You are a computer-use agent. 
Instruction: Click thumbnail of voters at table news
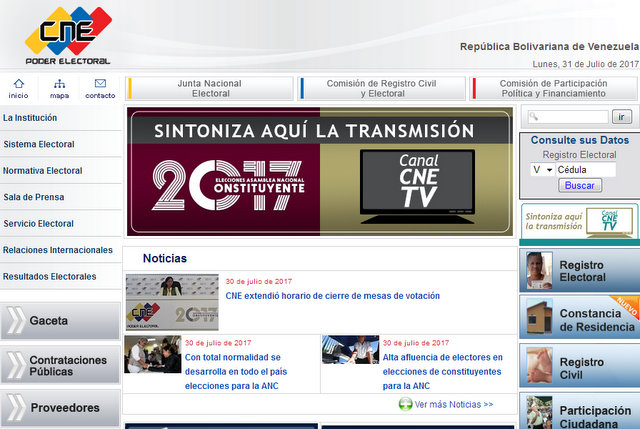tap(153, 354)
